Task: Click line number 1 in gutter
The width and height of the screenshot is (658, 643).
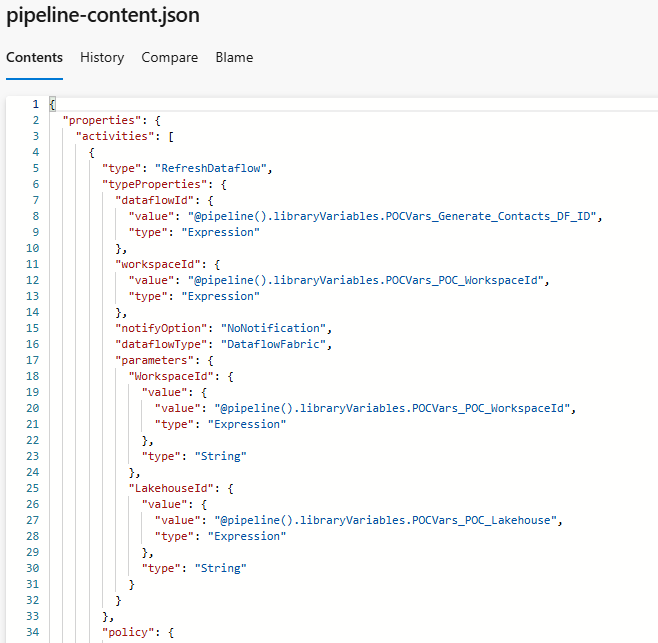Action: tap(36, 104)
